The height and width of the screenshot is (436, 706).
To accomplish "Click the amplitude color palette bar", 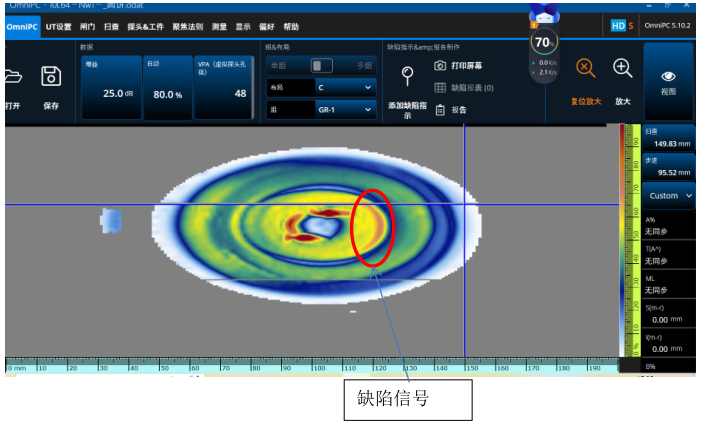I will pos(622,240).
